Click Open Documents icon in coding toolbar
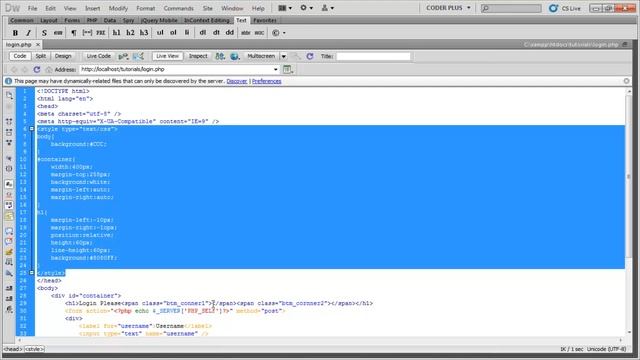The width and height of the screenshot is (640, 360). (9, 95)
